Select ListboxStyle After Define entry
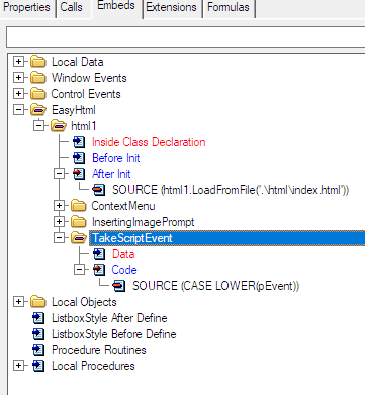Image resolution: width=370 pixels, height=395 pixels. point(110,318)
